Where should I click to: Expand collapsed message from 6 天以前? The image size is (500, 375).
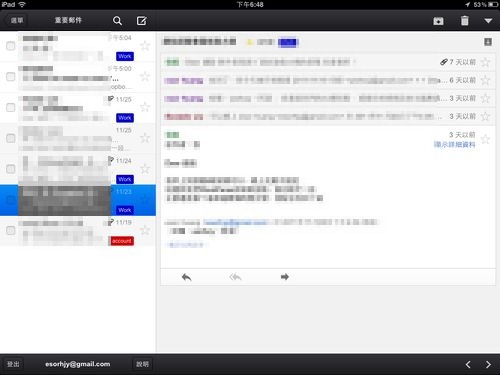click(327, 80)
